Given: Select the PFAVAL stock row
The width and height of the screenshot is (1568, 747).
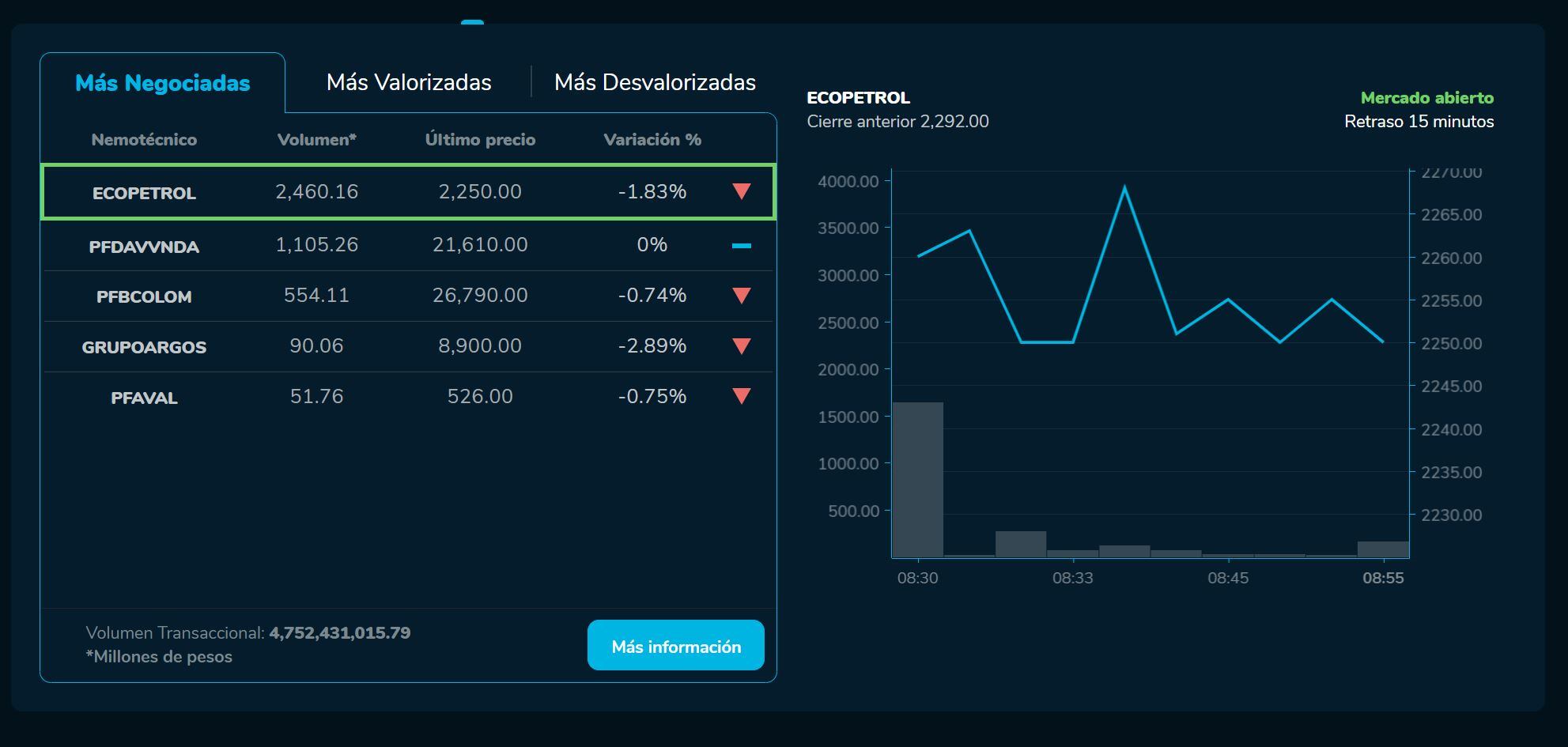Looking at the screenshot, I should click(144, 398).
